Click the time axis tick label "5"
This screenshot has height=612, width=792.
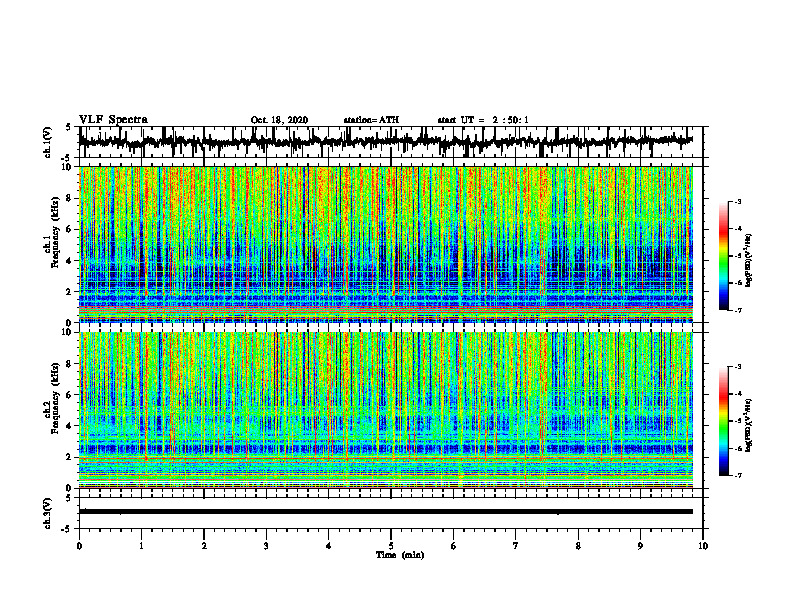pyautogui.click(x=391, y=546)
